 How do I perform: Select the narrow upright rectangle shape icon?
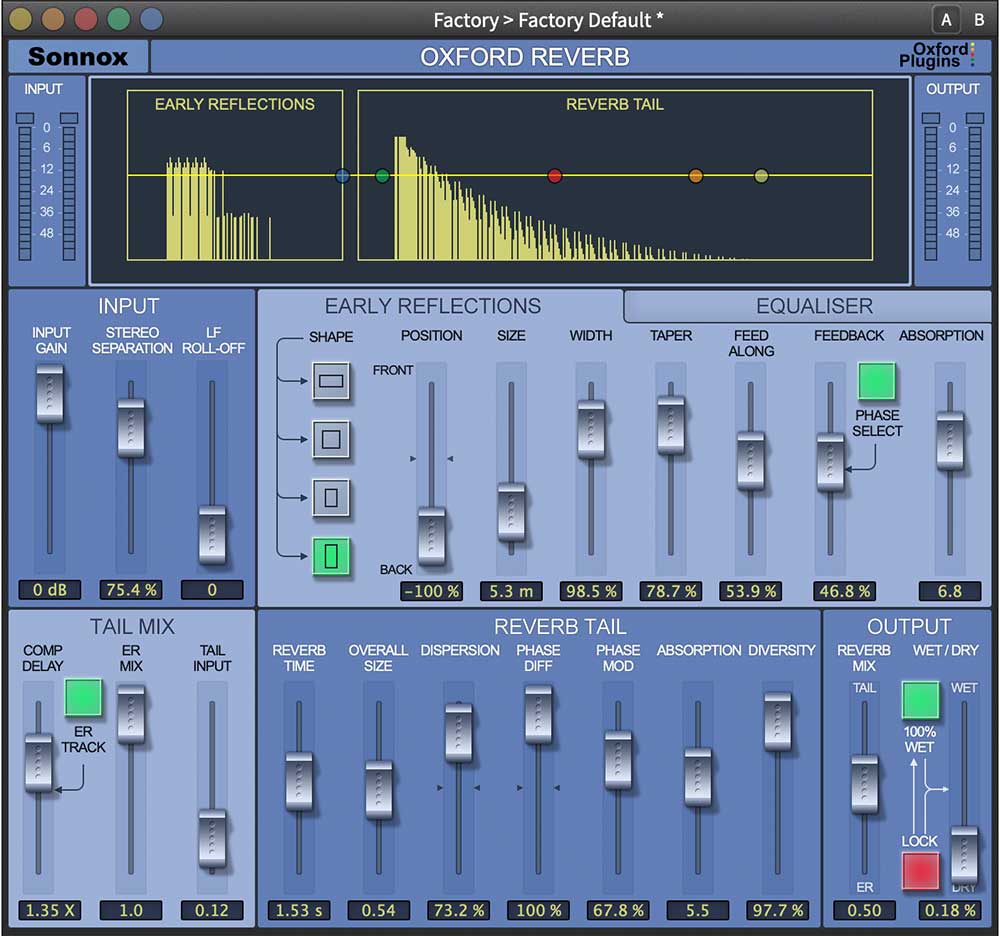(330, 497)
